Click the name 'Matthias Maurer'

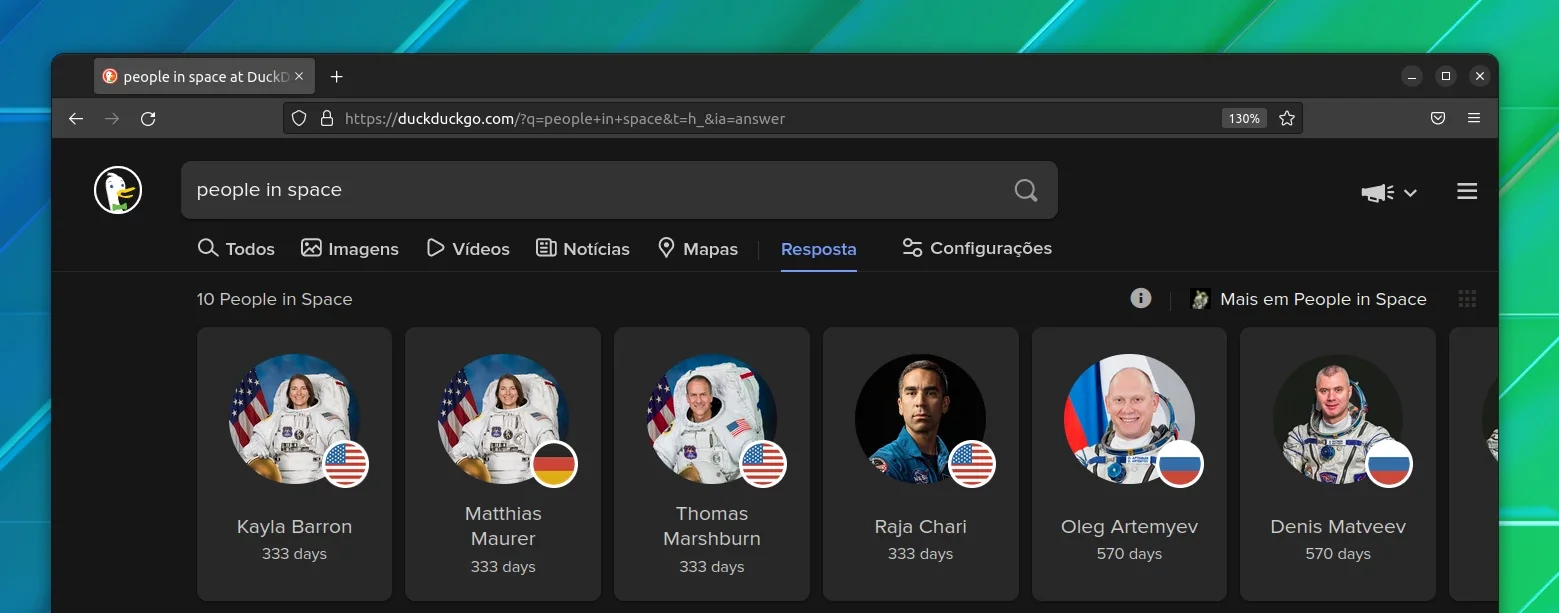(503, 526)
